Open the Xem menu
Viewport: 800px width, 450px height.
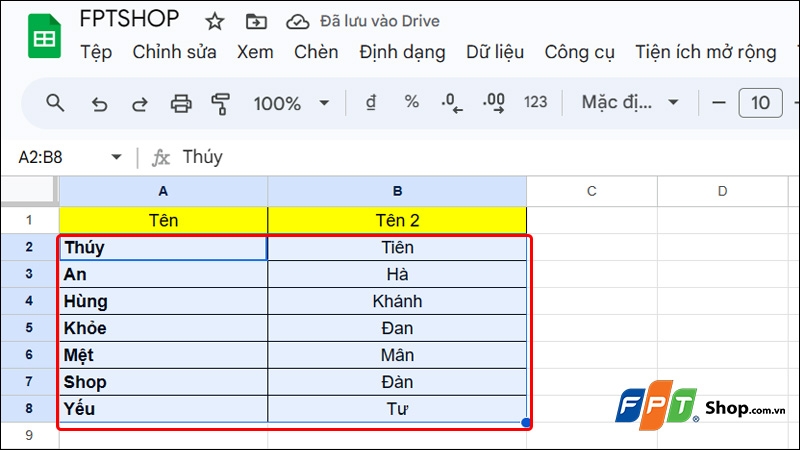coord(255,52)
